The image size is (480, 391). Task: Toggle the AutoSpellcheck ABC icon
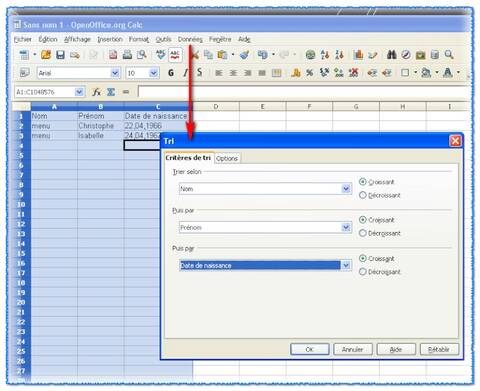click(x=175, y=55)
